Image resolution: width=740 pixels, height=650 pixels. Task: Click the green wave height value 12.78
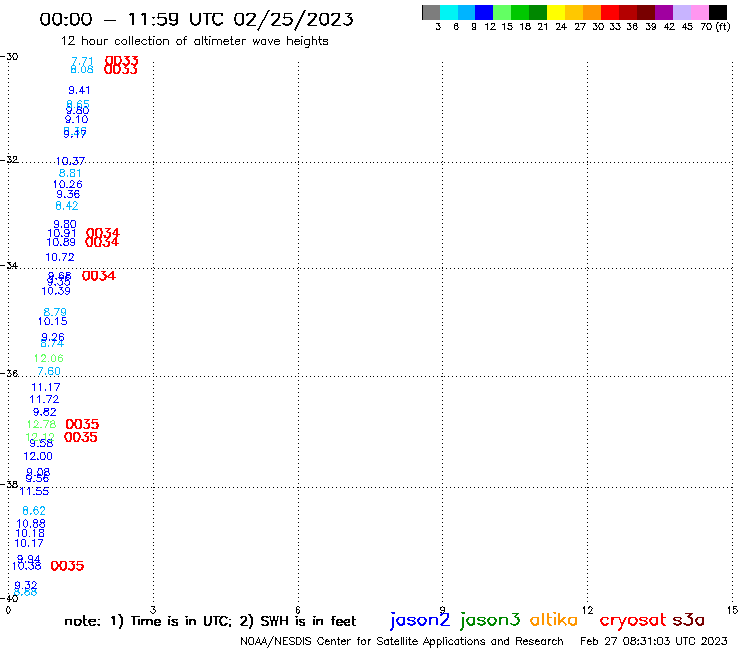[x=42, y=424]
